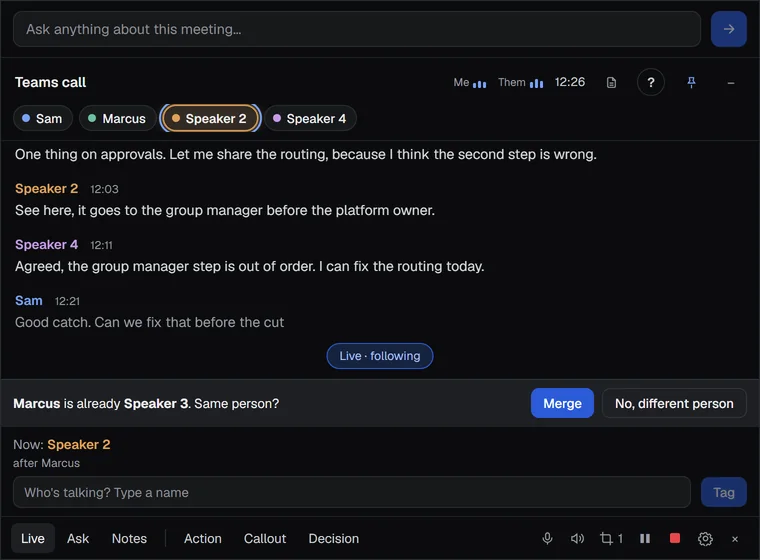
Task: Submit the meeting question with the arrow button
Action: click(x=728, y=29)
